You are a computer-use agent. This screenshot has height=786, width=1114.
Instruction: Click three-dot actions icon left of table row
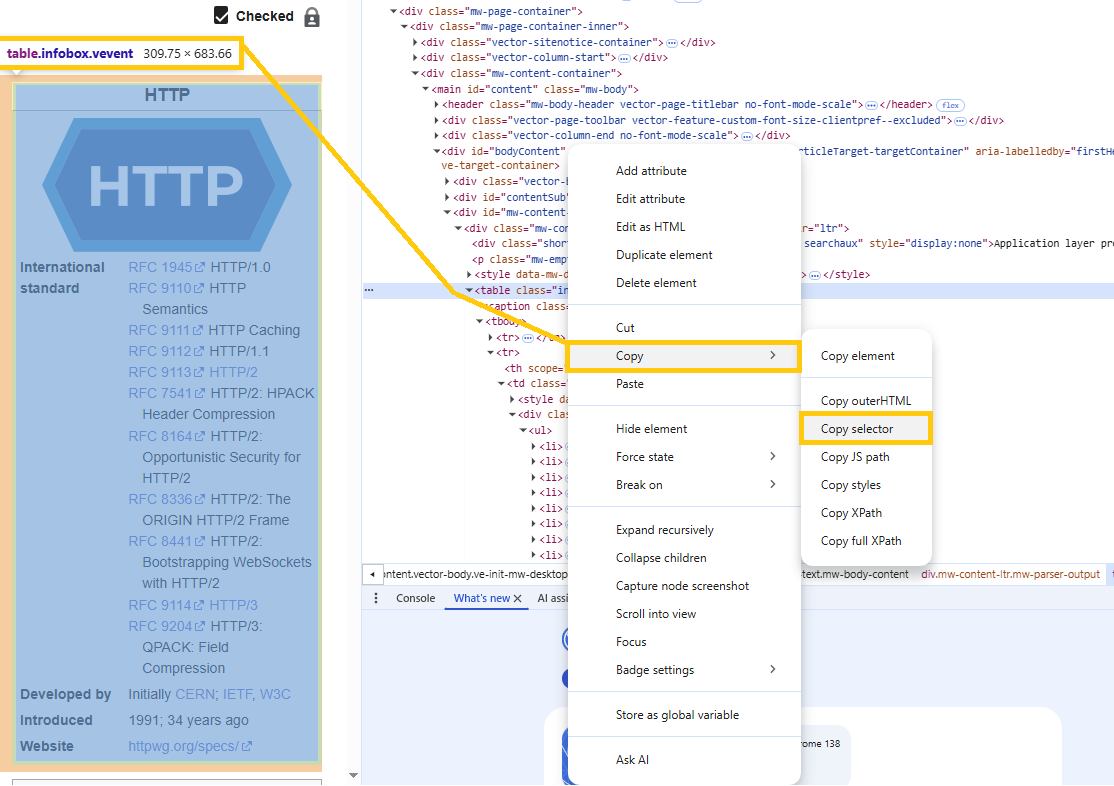tap(369, 291)
